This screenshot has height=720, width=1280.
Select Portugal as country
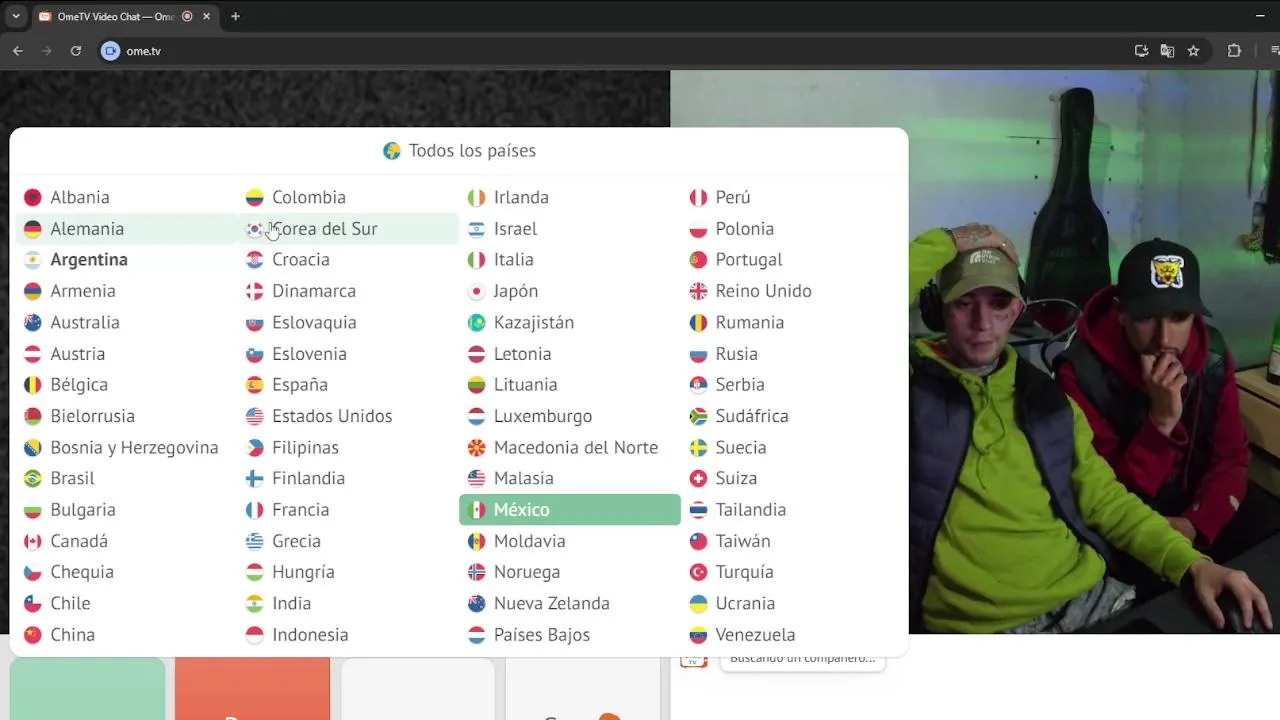792,260
